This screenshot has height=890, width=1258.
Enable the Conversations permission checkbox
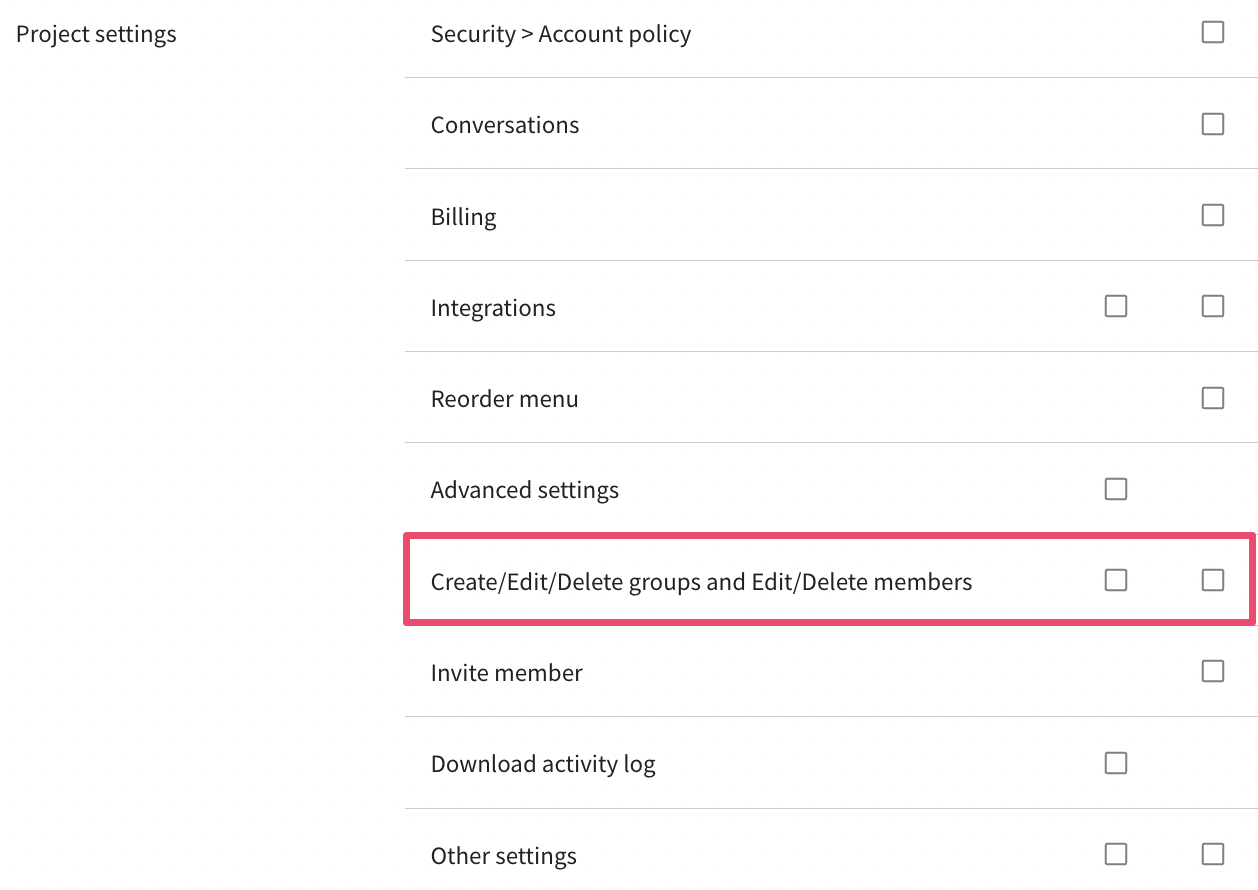click(1212, 124)
